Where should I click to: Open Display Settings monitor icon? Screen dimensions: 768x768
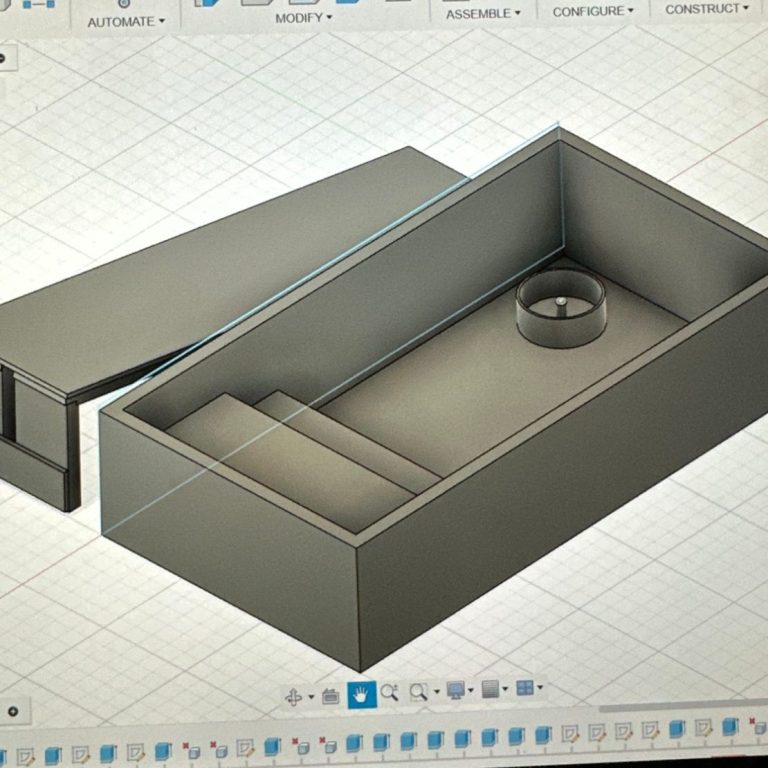point(456,690)
